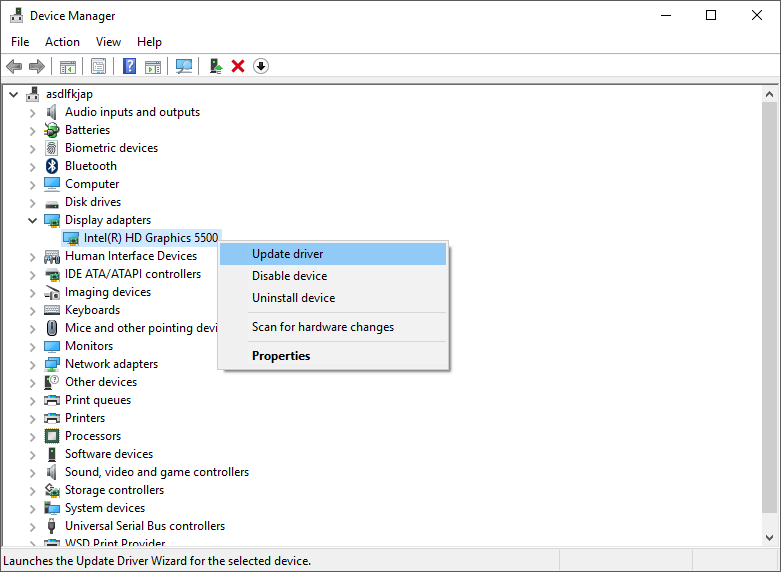Viewport: 781px width, 572px height.
Task: Click the Batteries category icon
Action: [x=52, y=130]
